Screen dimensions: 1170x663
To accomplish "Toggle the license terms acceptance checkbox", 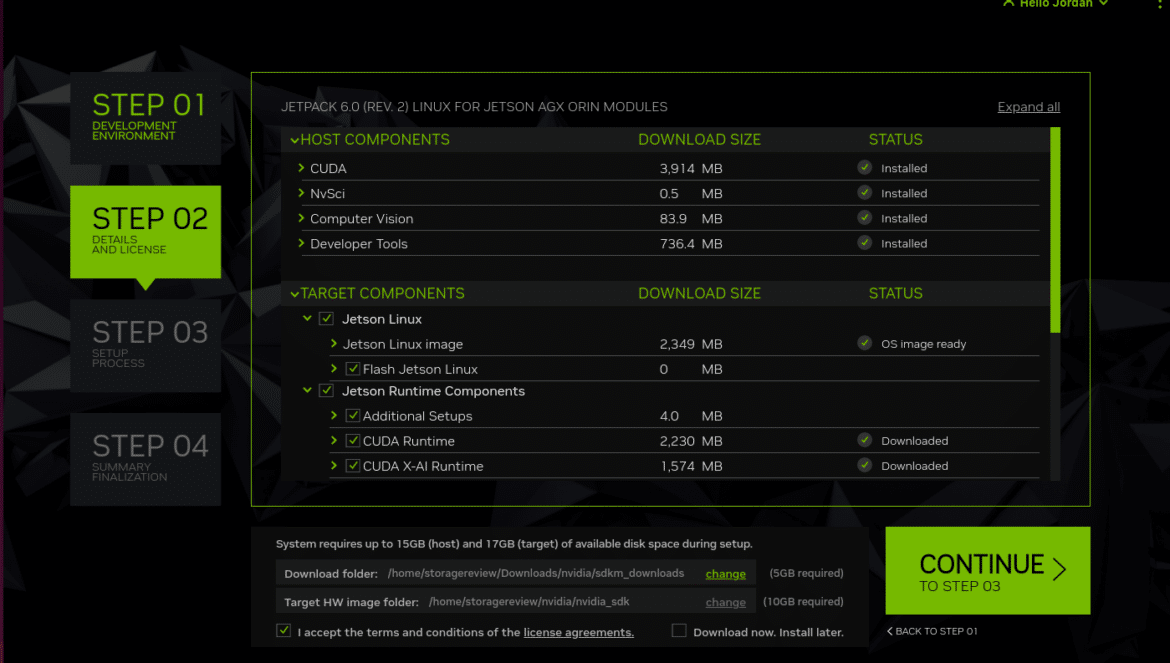I will 284,631.
